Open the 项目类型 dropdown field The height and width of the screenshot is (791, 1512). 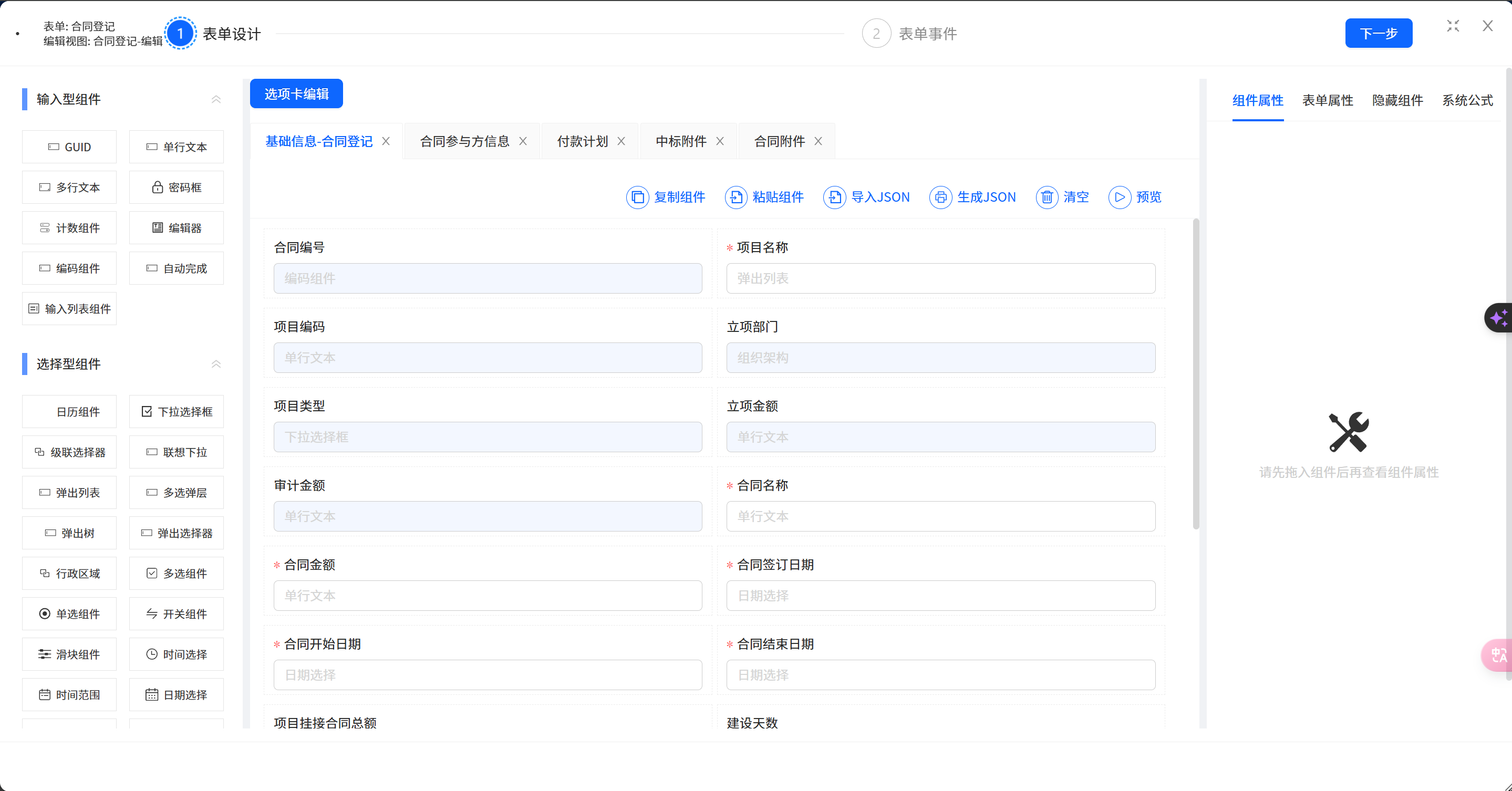pyautogui.click(x=488, y=437)
